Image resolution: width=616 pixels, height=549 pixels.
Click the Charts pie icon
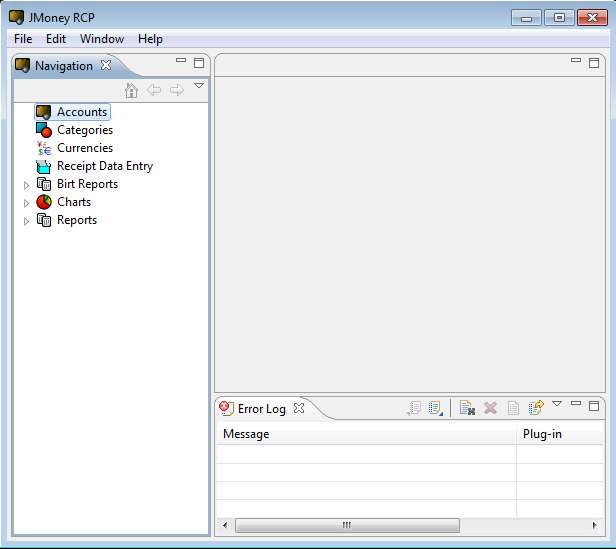[x=44, y=202]
